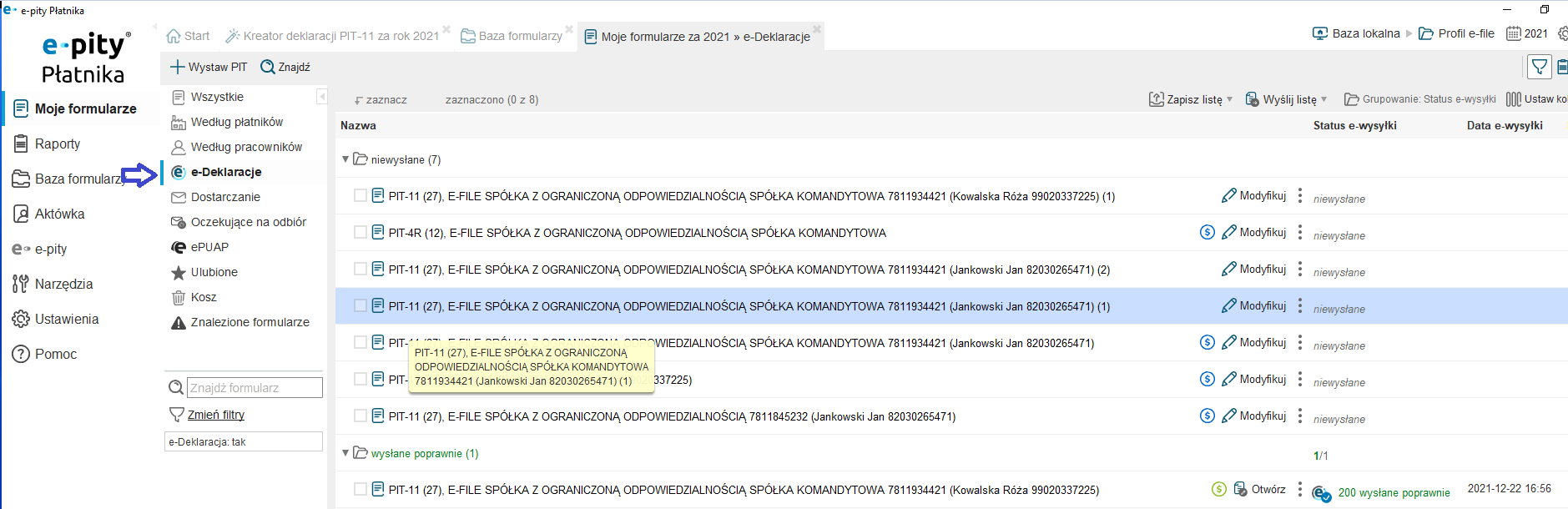This screenshot has height=509, width=1568.
Task: Click Modyfikuj in the PIT-4R row
Action: point(1254,233)
